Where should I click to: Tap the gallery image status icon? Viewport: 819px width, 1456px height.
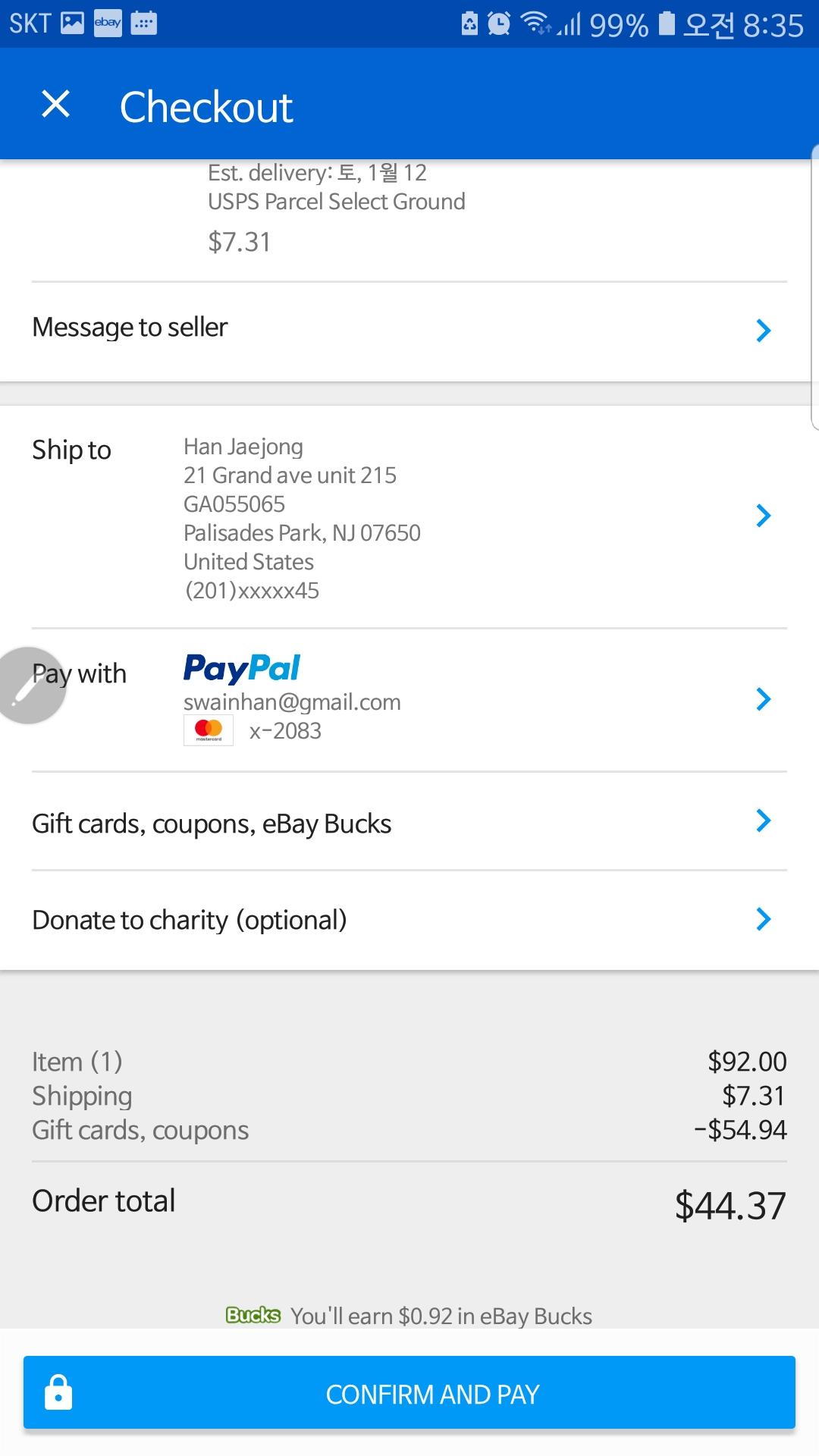[73, 23]
